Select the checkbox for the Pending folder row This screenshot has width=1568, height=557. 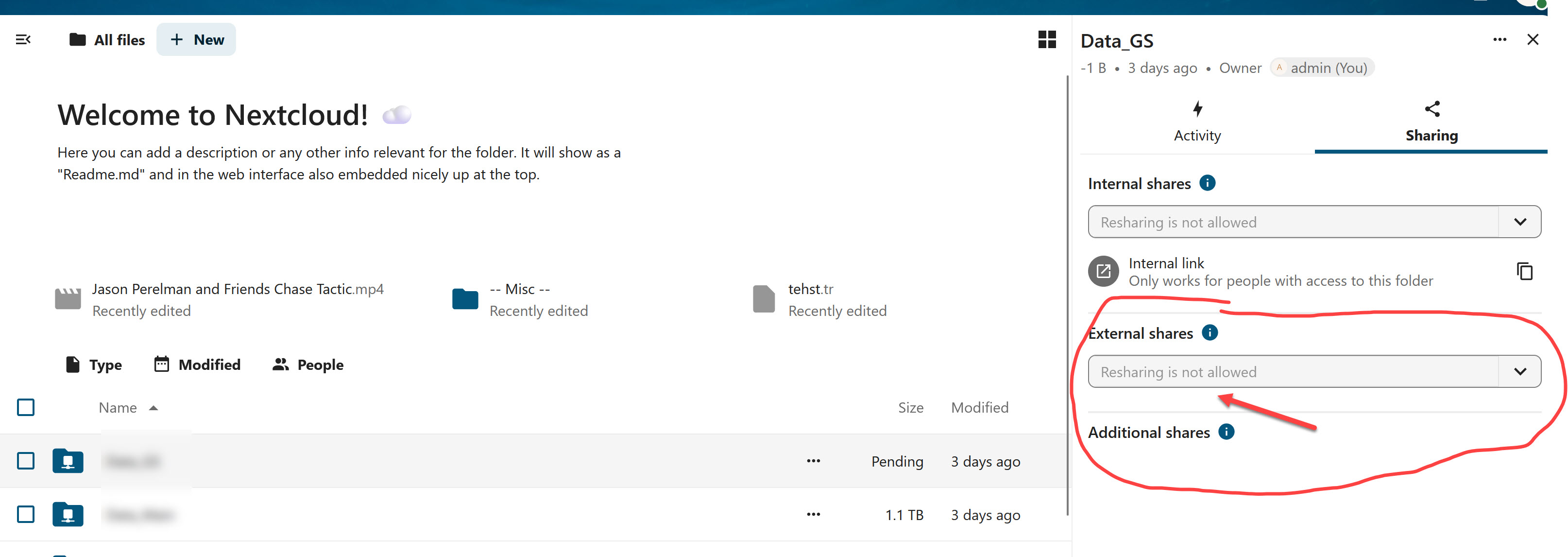[26, 461]
